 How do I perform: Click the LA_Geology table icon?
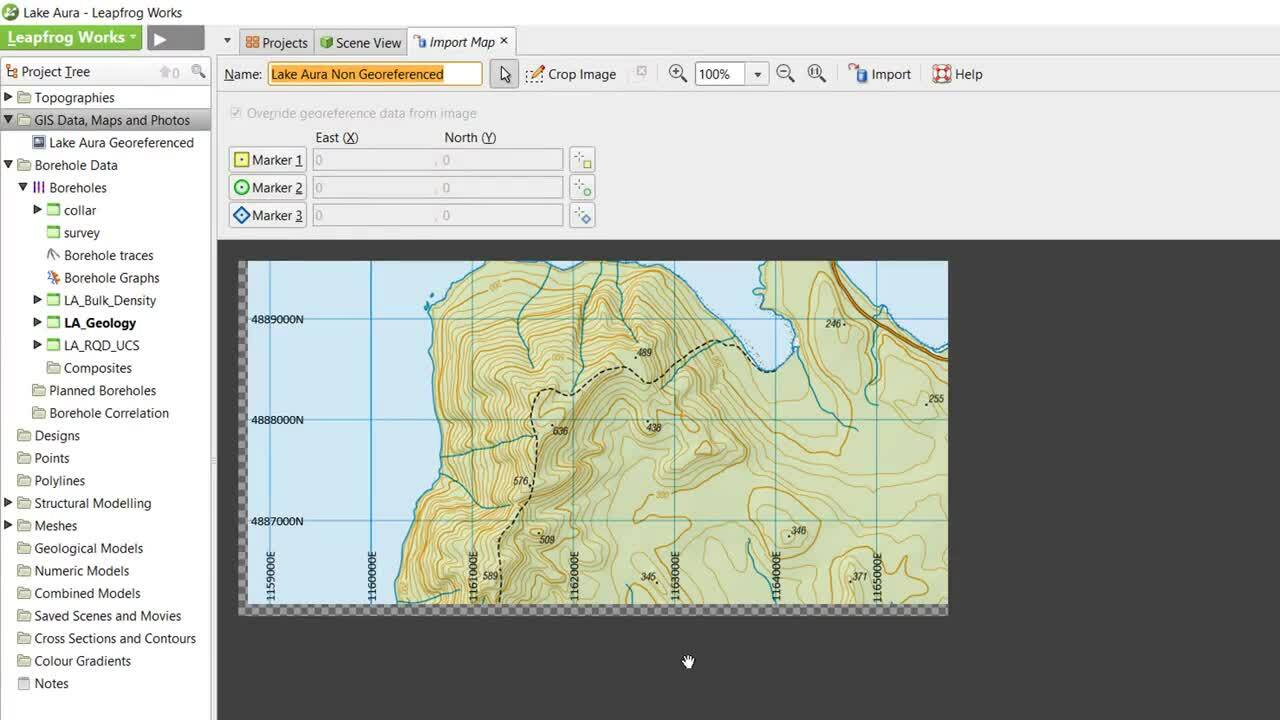coord(54,322)
